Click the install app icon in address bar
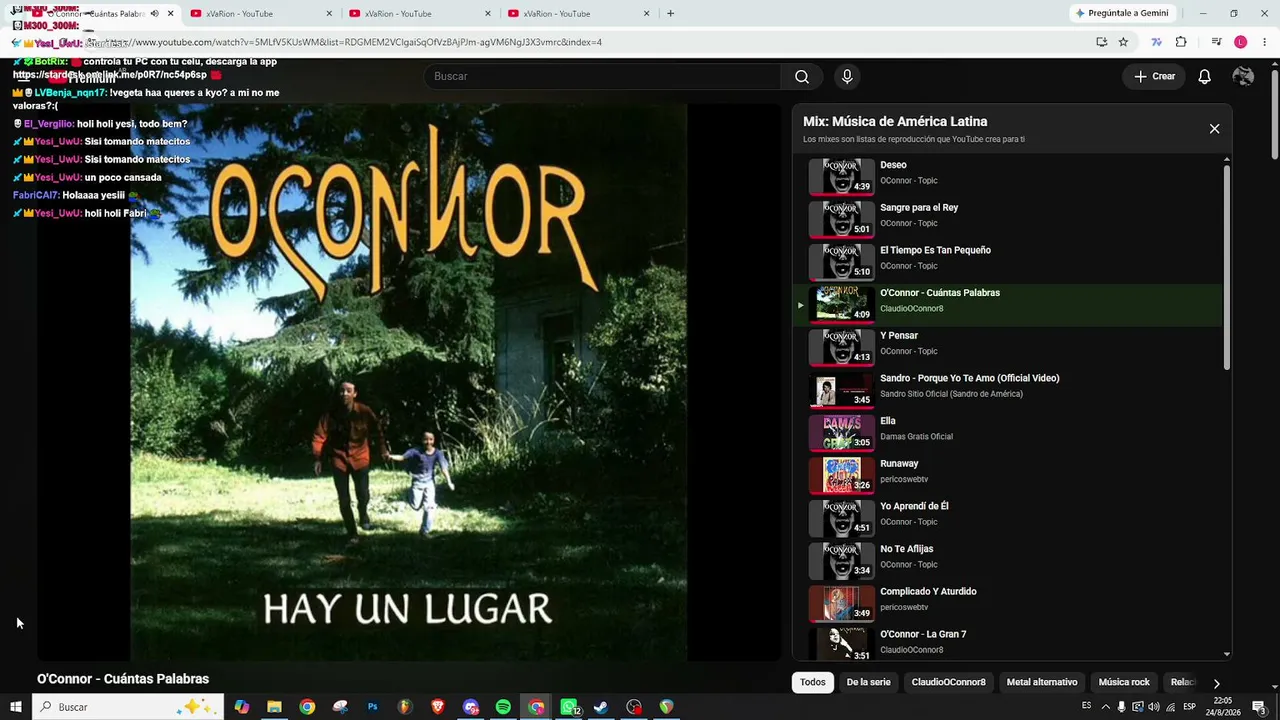The image size is (1280, 720). click(x=1101, y=42)
